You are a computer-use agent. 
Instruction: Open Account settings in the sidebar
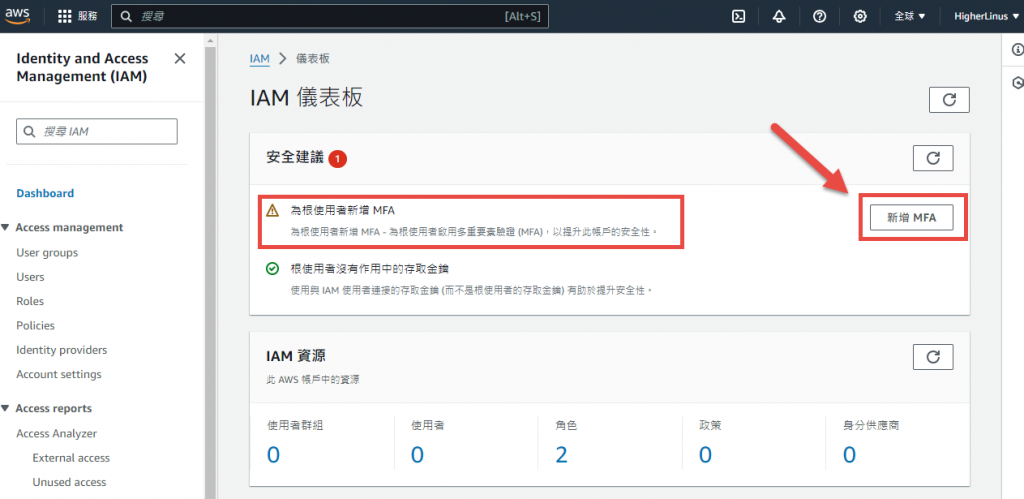(59, 374)
